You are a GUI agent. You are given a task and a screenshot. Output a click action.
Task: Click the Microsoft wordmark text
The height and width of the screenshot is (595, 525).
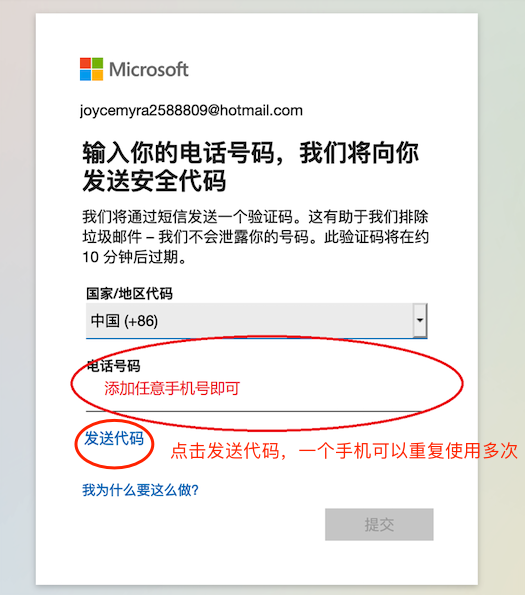pos(149,69)
